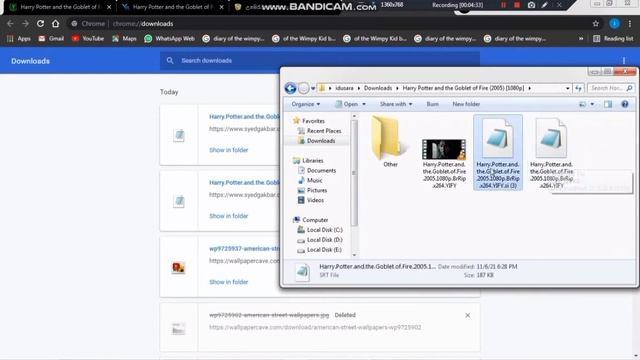Open the YouTube bookmark
Screen dimensions: 640x360
[88, 39]
